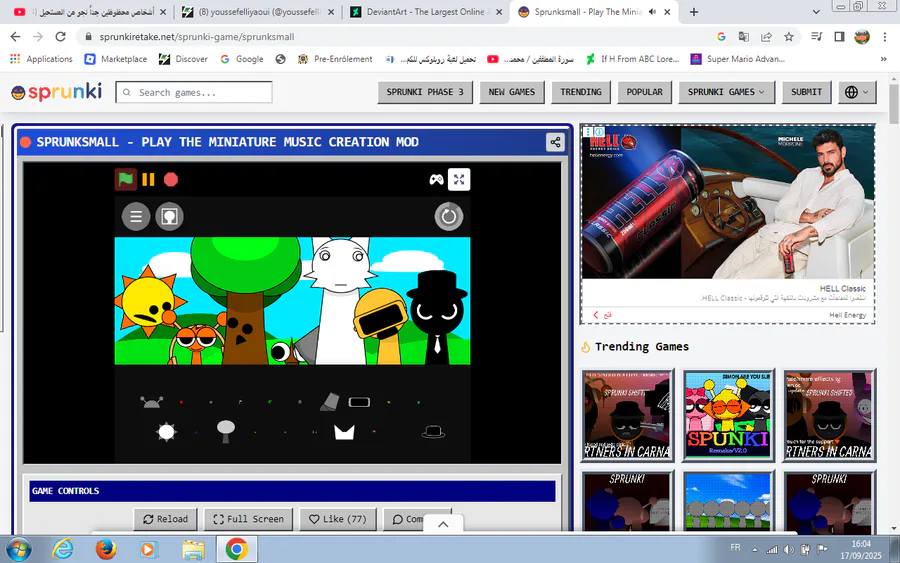The height and width of the screenshot is (563, 900).
Task: Click the SUBMIT button
Action: [x=806, y=92]
